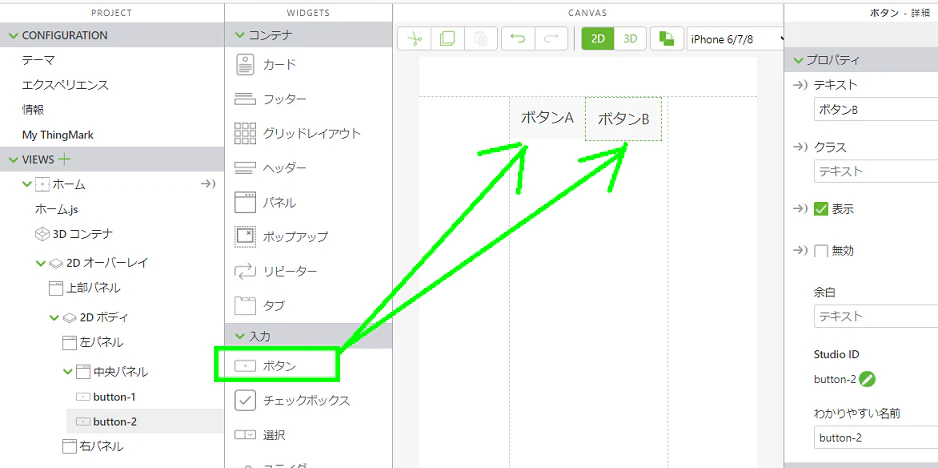The width and height of the screenshot is (938, 468).
Task: Click the green orientation toggle icon
Action: coord(666,39)
